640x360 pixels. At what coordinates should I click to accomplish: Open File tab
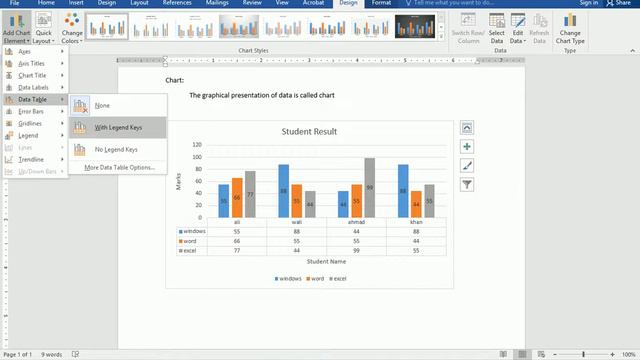pyautogui.click(x=14, y=3)
